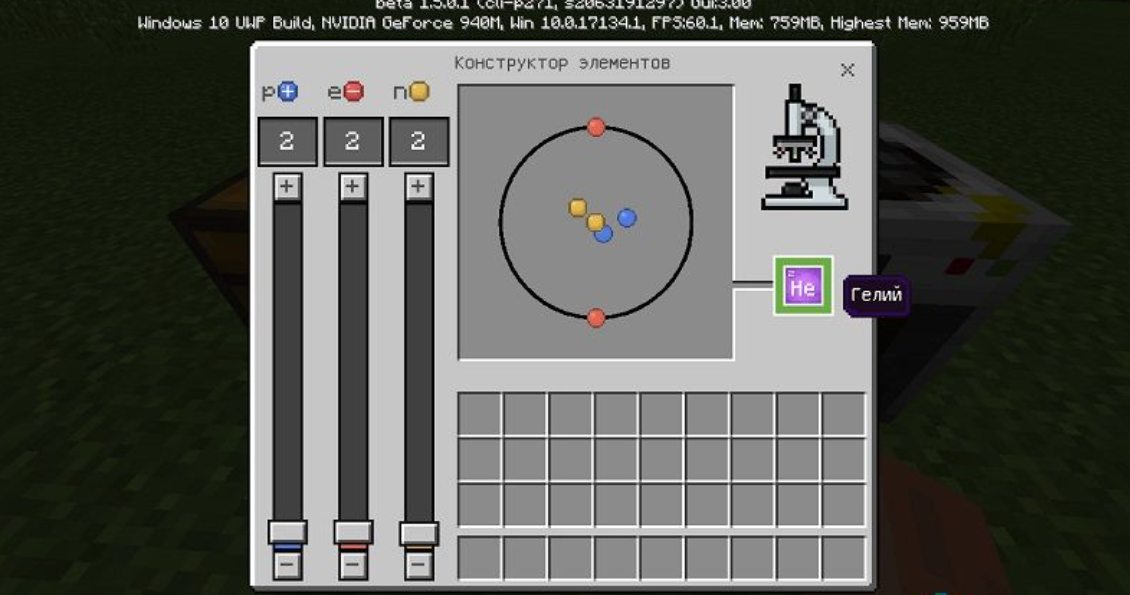1130x595 pixels.
Task: Click the proton count number field
Action: point(287,141)
